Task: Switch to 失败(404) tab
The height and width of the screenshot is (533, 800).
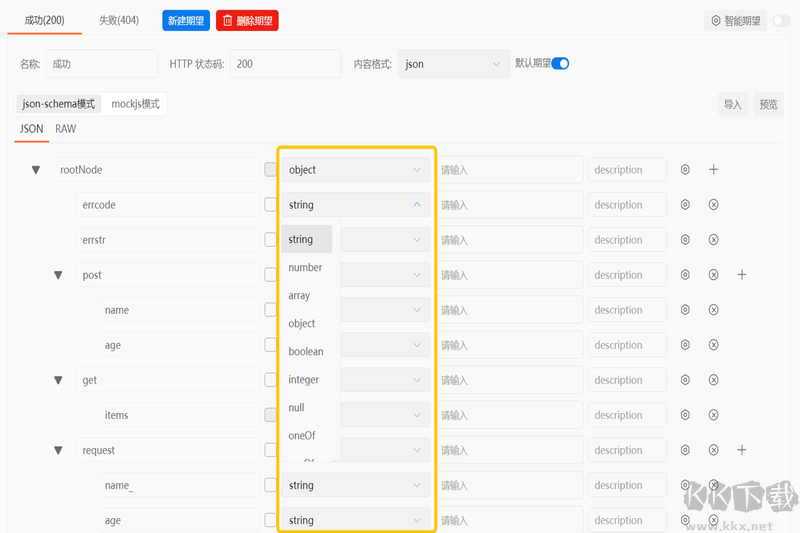Action: (x=118, y=20)
